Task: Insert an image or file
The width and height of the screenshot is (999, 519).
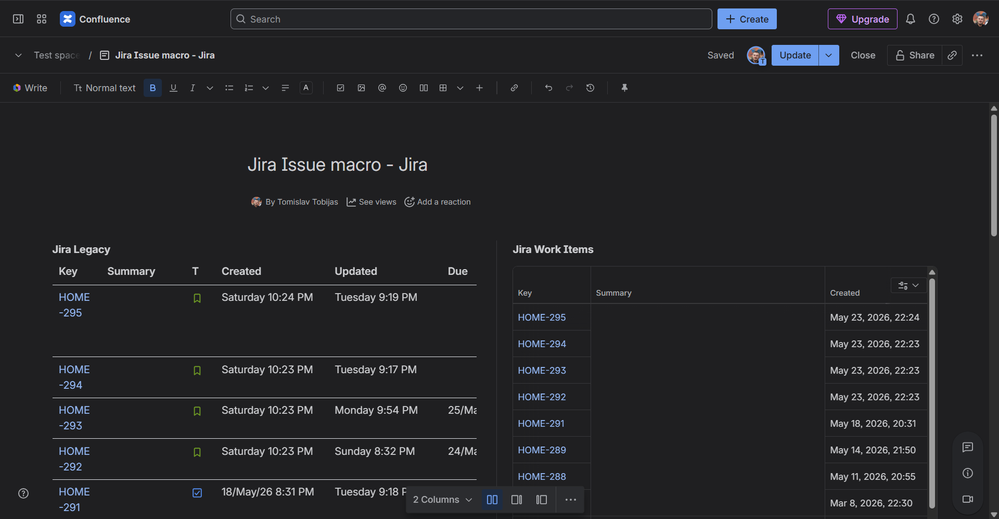Action: pyautogui.click(x=361, y=88)
